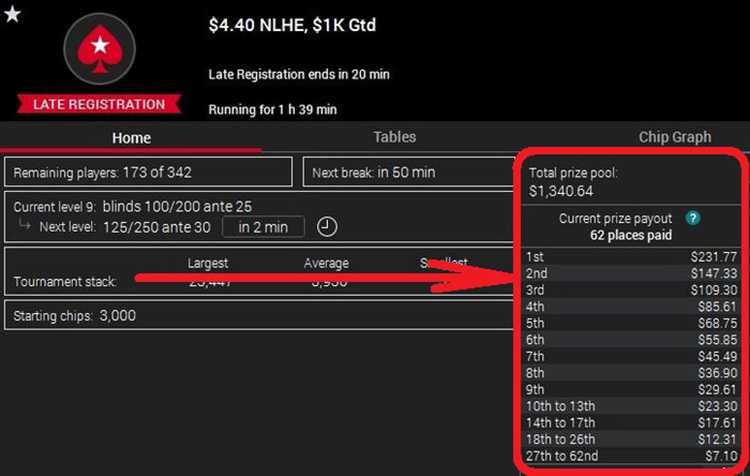
Task: Open the Tables tab
Action: pyautogui.click(x=394, y=137)
